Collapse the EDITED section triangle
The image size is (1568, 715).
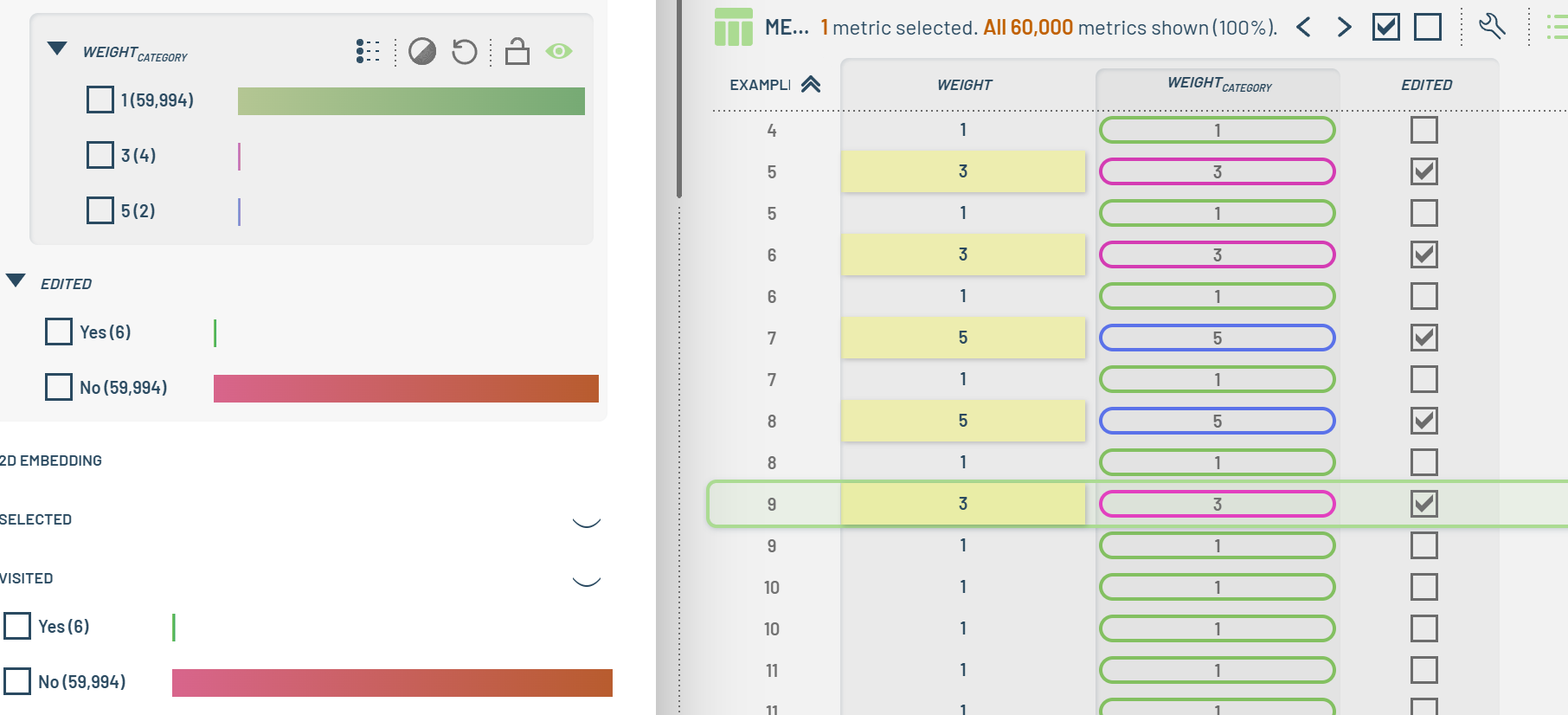click(x=16, y=280)
